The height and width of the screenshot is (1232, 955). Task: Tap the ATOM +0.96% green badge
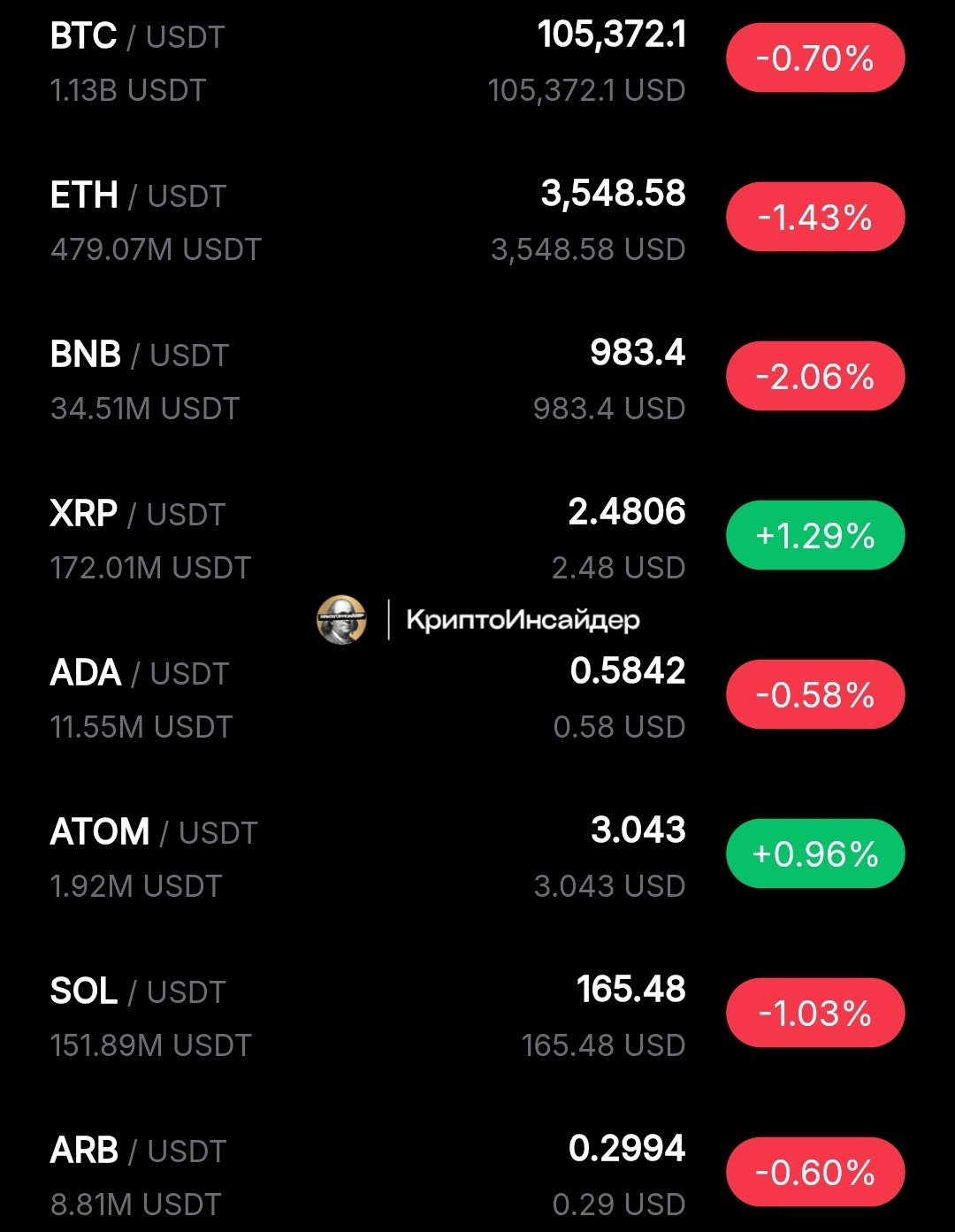tap(815, 854)
